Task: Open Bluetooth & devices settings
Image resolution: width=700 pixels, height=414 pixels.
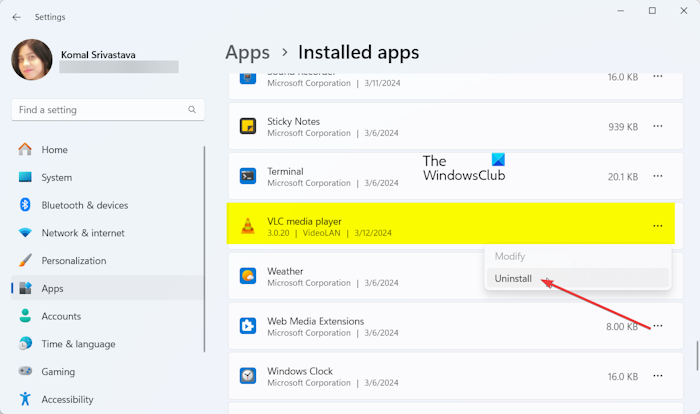Action: (x=84, y=205)
